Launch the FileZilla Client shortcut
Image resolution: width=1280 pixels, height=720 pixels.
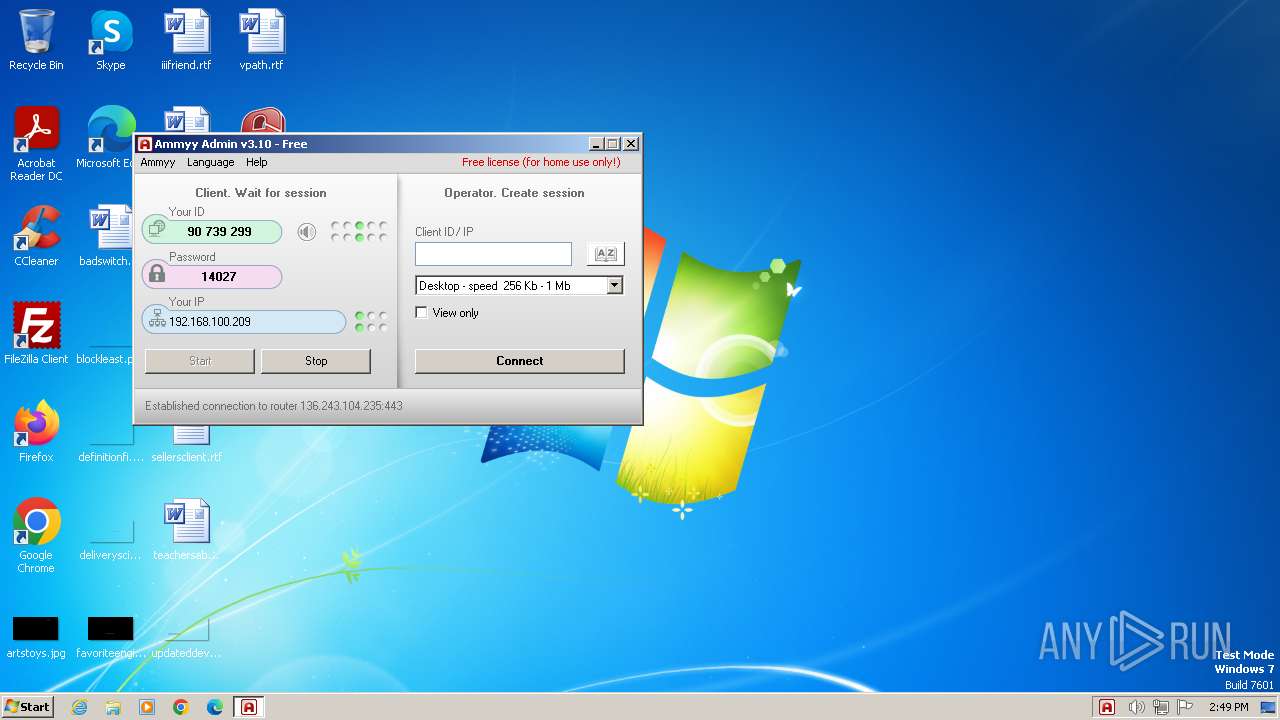(x=36, y=334)
